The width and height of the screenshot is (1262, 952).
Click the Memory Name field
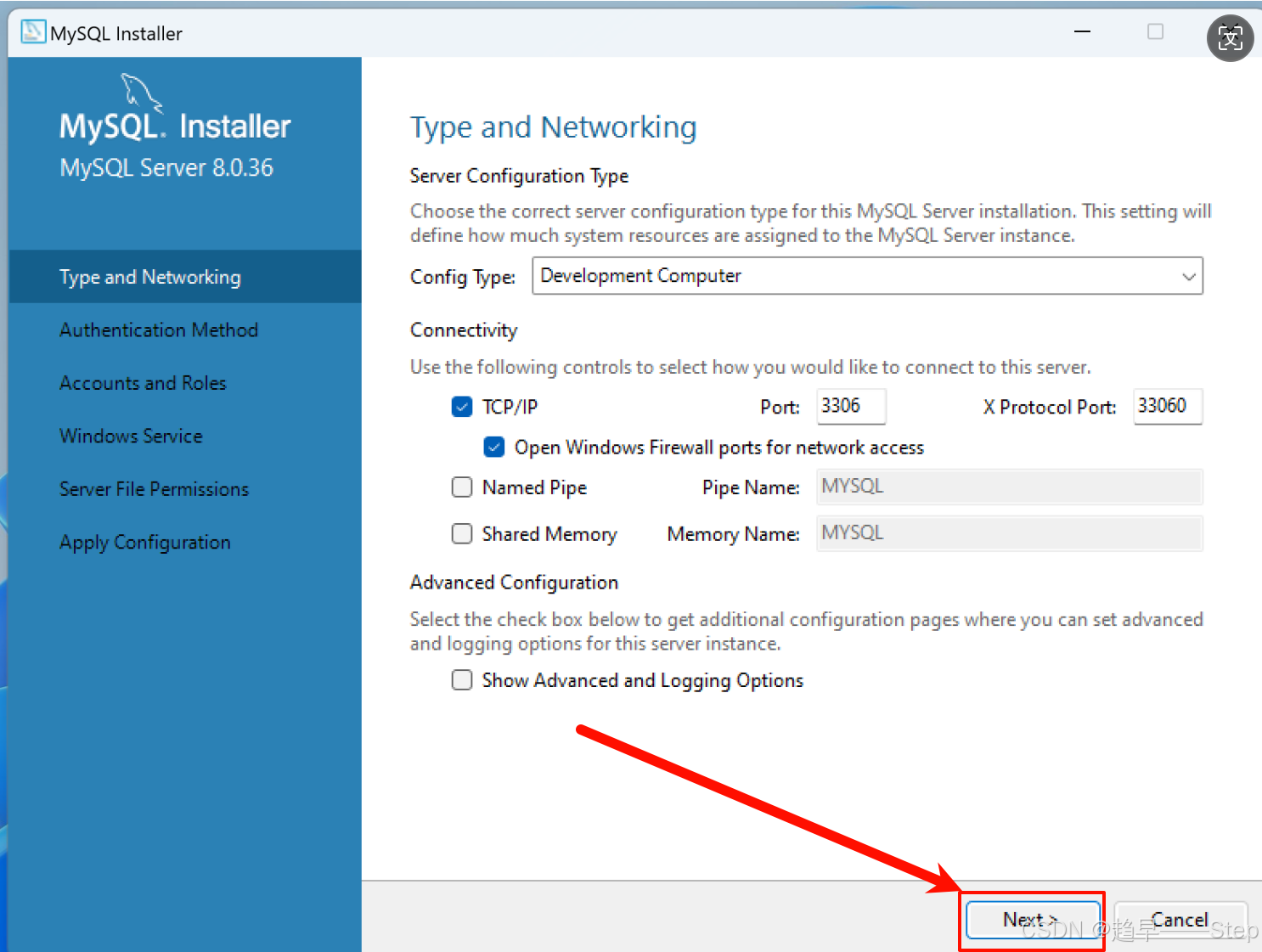(x=1010, y=533)
